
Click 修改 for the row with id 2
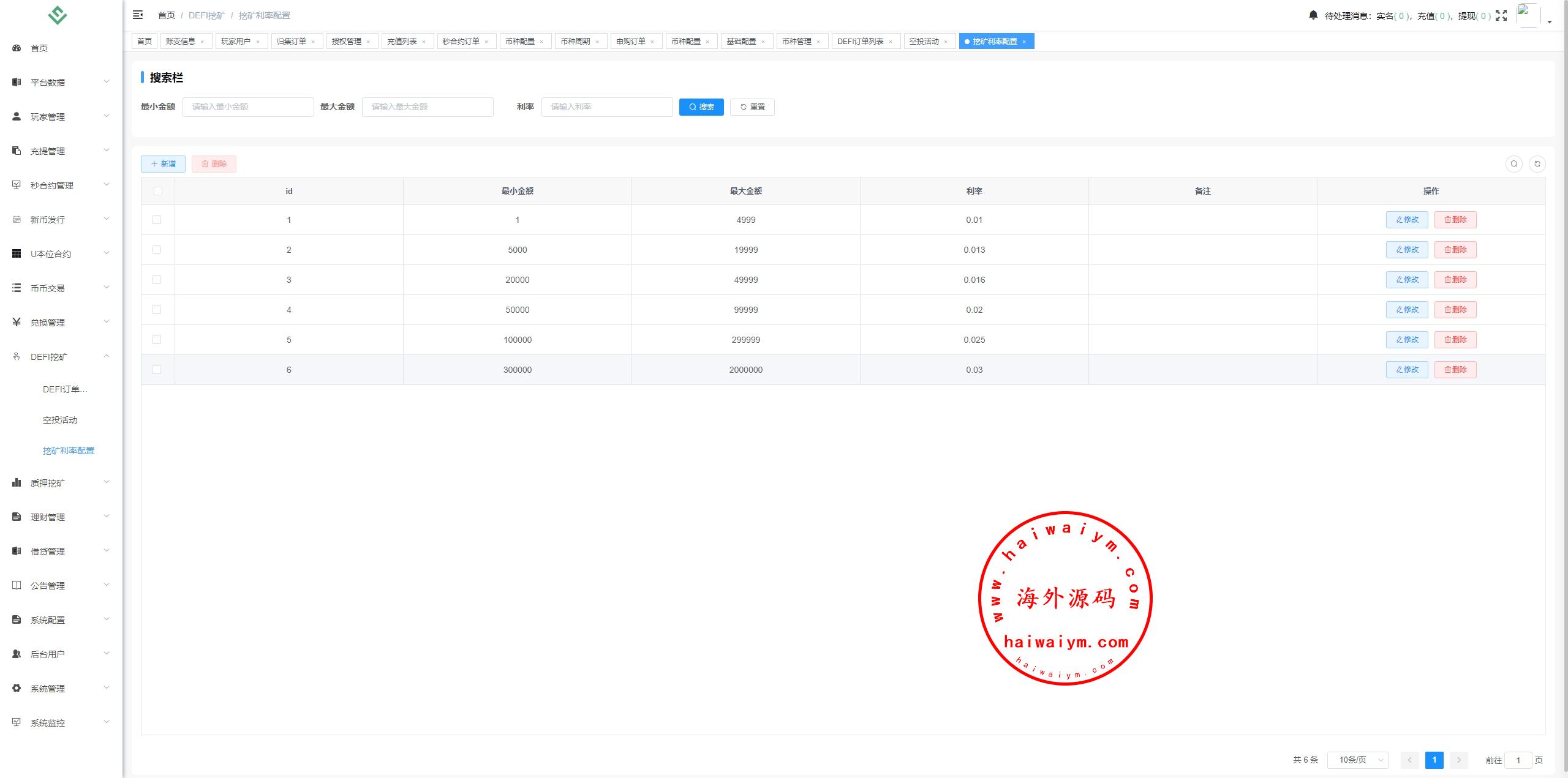coord(1406,250)
